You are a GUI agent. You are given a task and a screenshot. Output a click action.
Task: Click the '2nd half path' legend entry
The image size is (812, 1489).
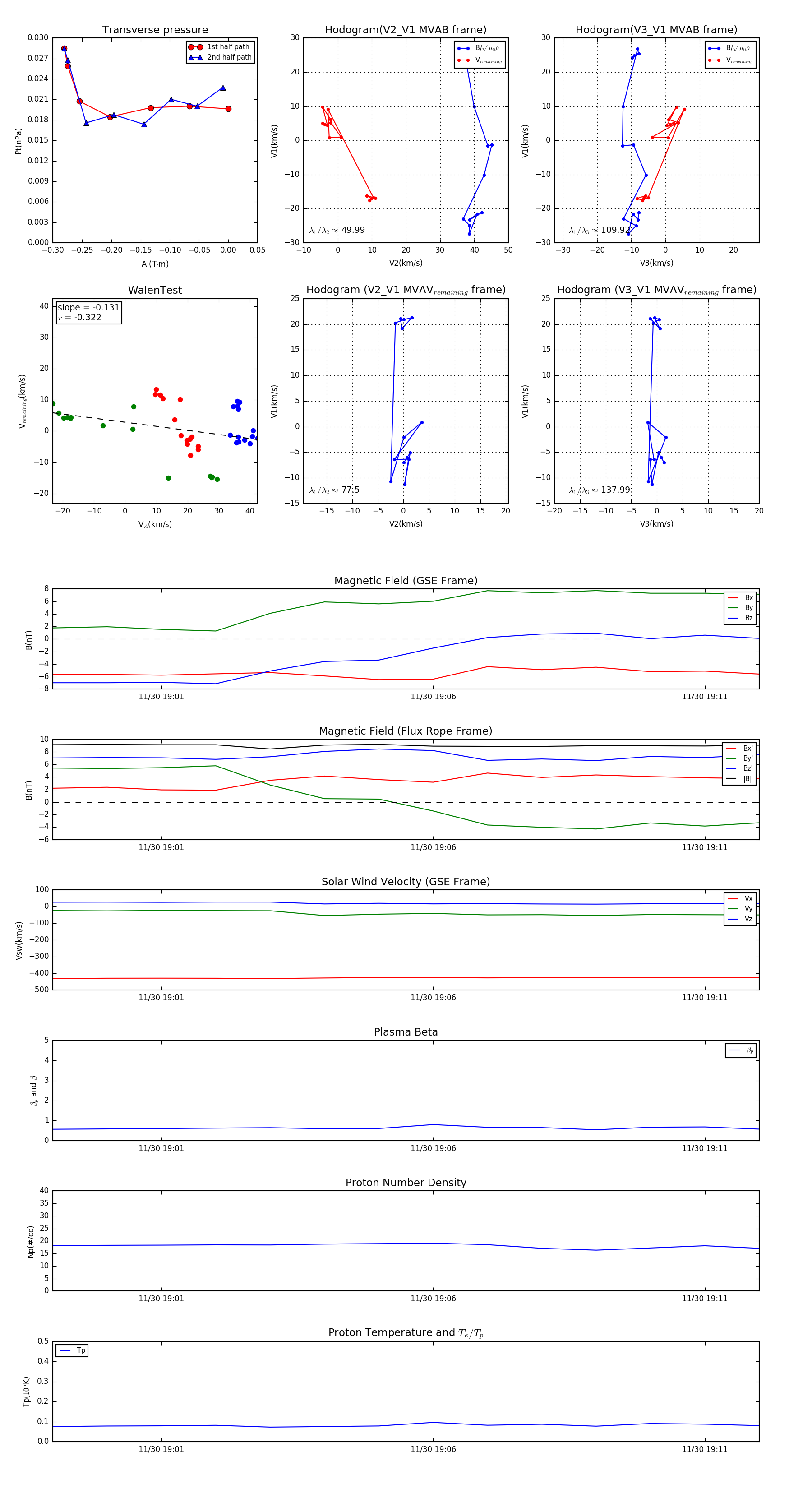220,57
